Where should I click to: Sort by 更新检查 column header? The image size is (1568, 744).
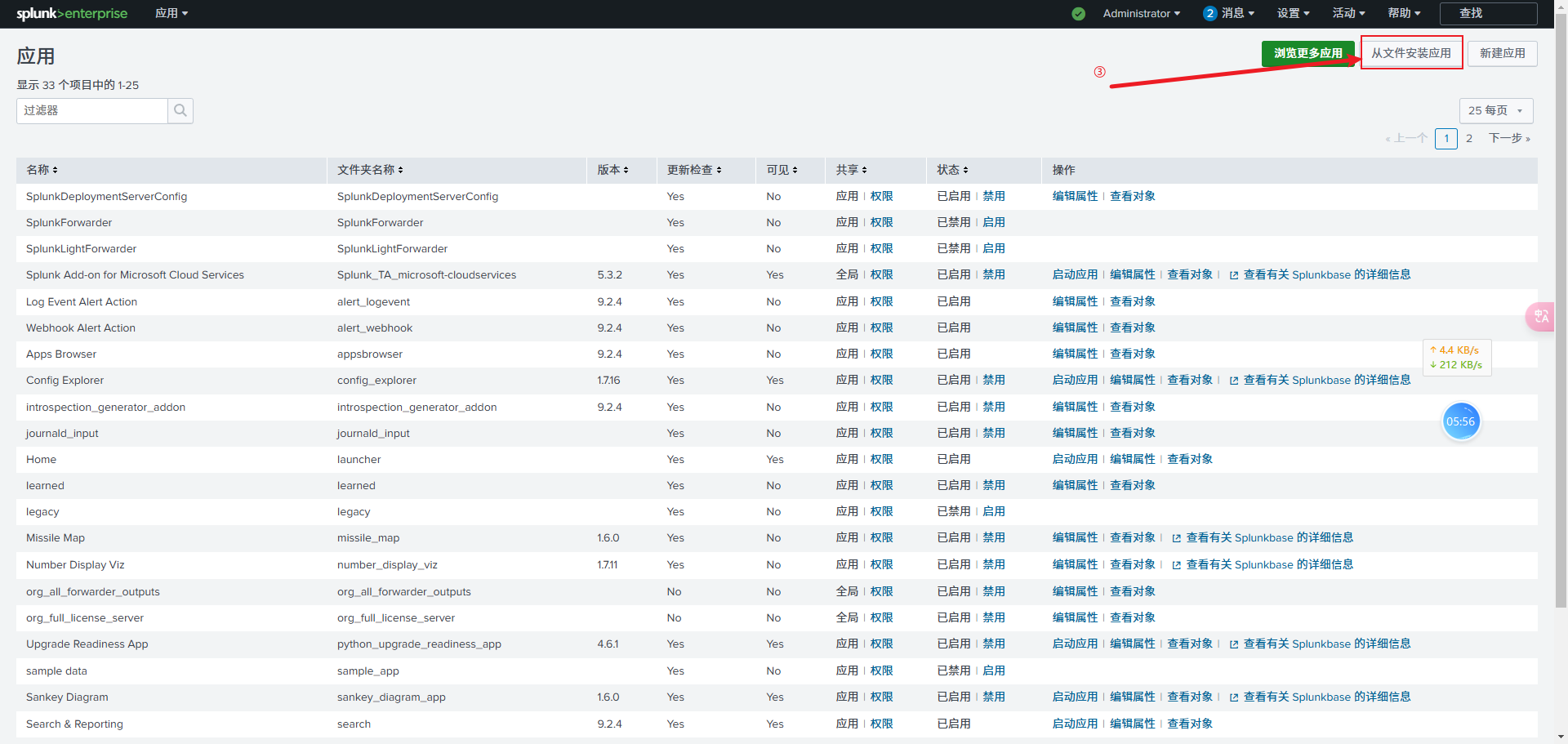coord(694,170)
